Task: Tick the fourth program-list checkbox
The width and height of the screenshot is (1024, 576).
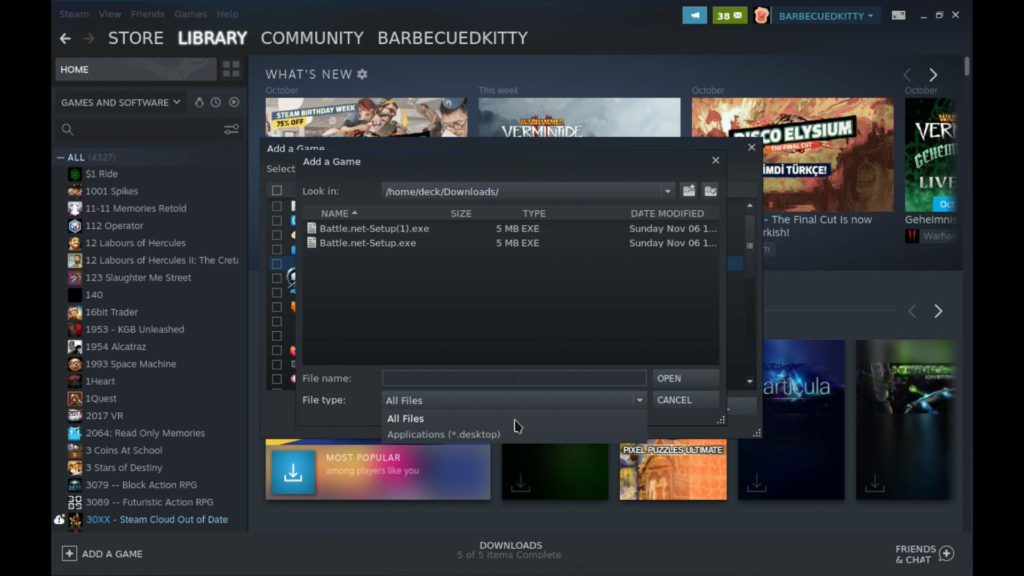Action: (277, 249)
